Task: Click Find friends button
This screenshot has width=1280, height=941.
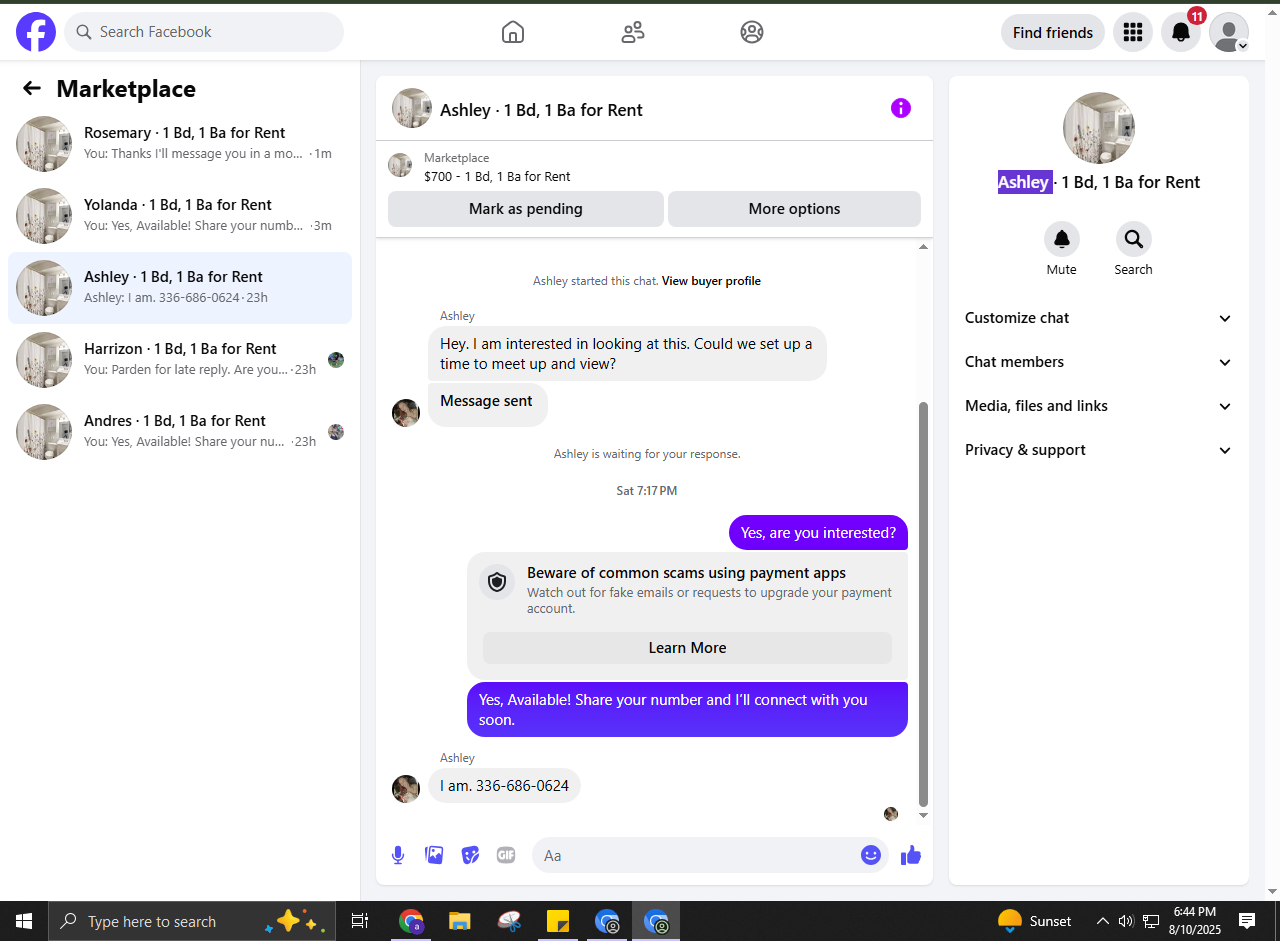Action: pos(1053,32)
